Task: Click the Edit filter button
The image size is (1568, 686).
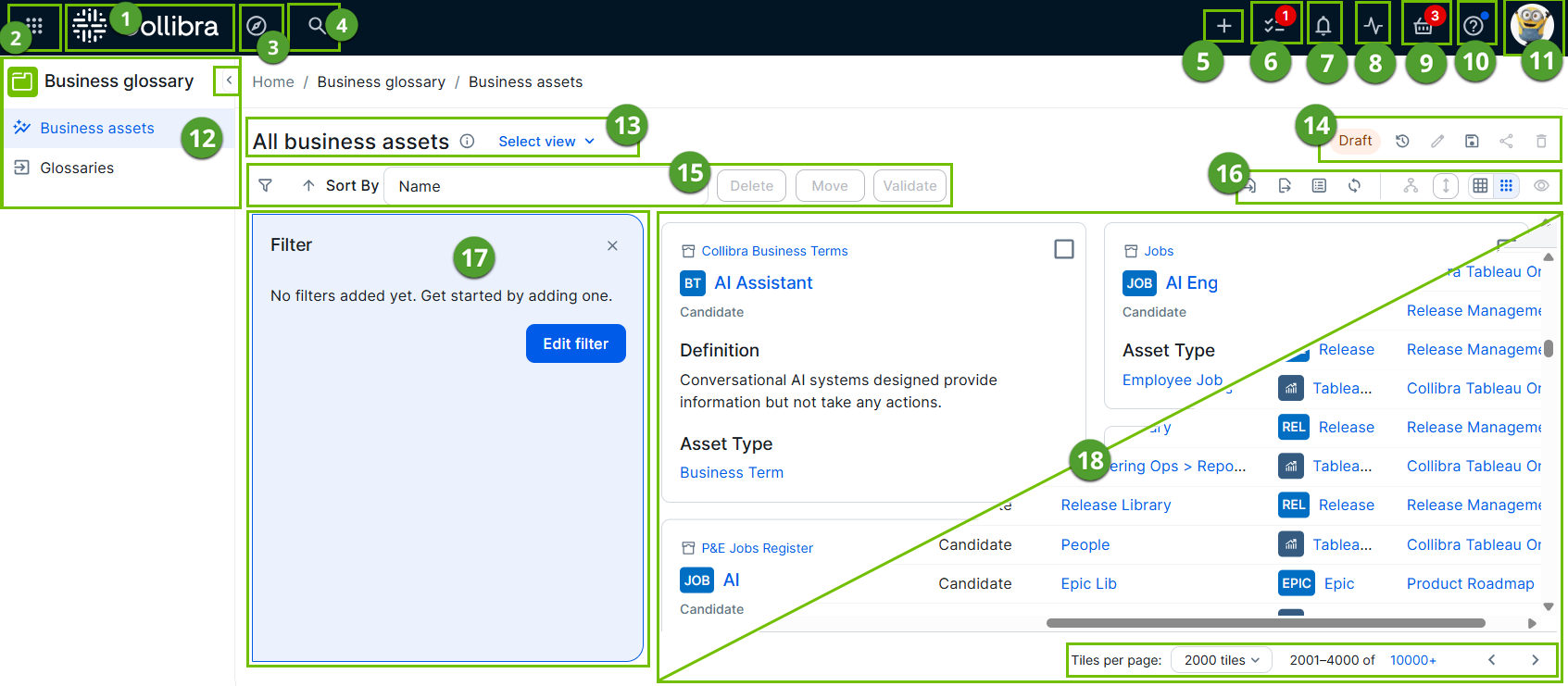Action: [576, 343]
